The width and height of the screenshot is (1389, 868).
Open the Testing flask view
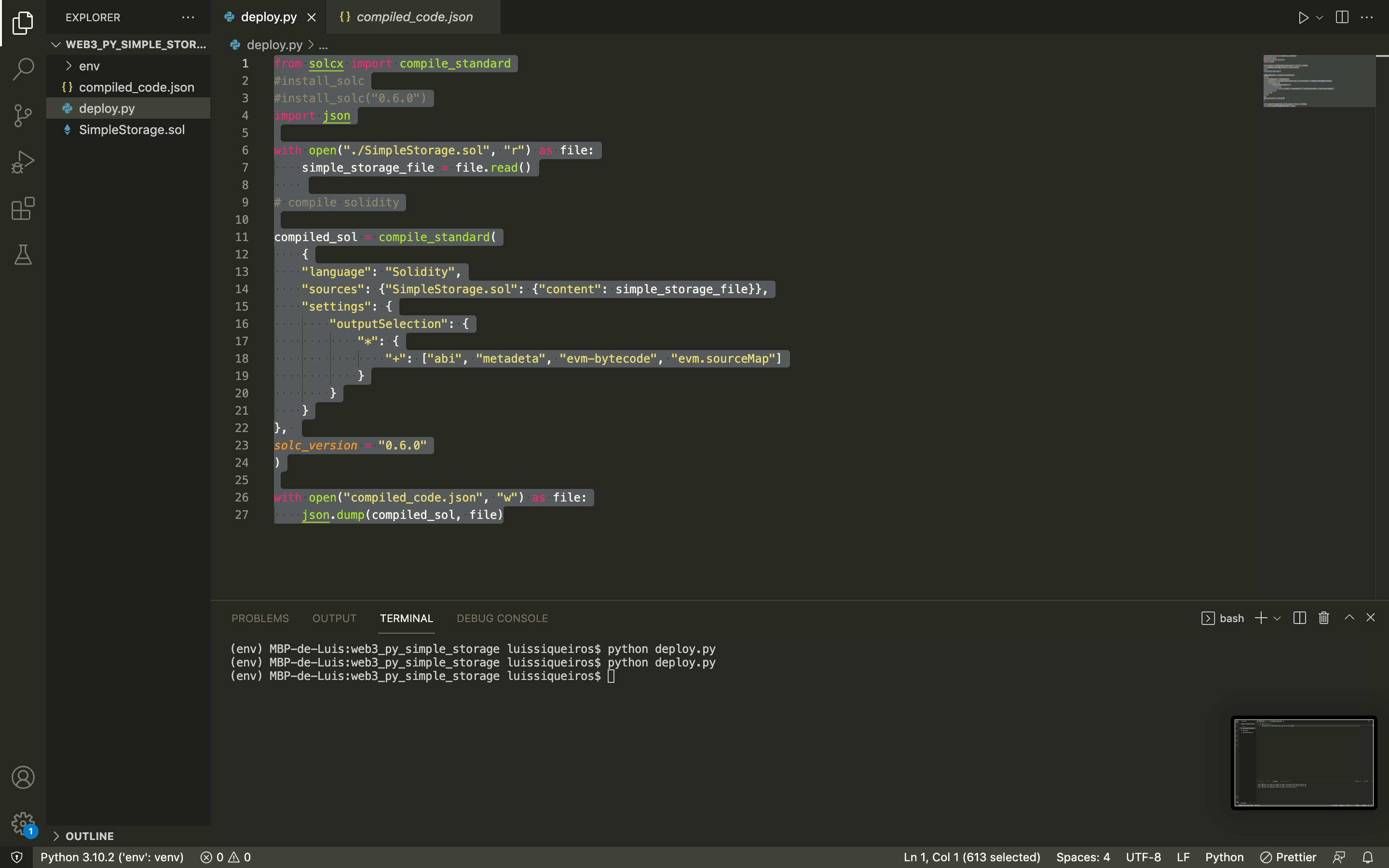pyautogui.click(x=23, y=254)
